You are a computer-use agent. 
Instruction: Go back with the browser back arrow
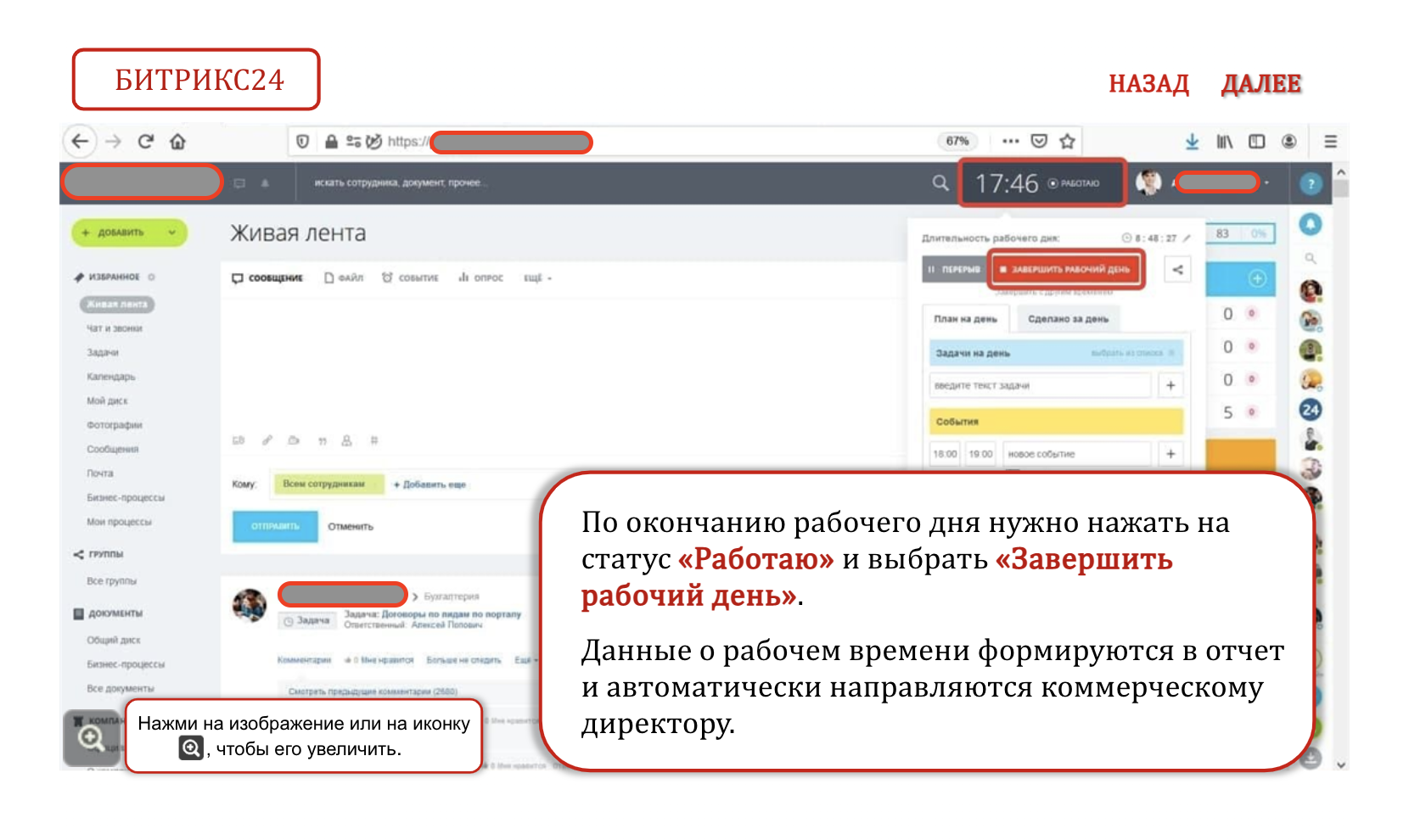pyautogui.click(x=81, y=142)
